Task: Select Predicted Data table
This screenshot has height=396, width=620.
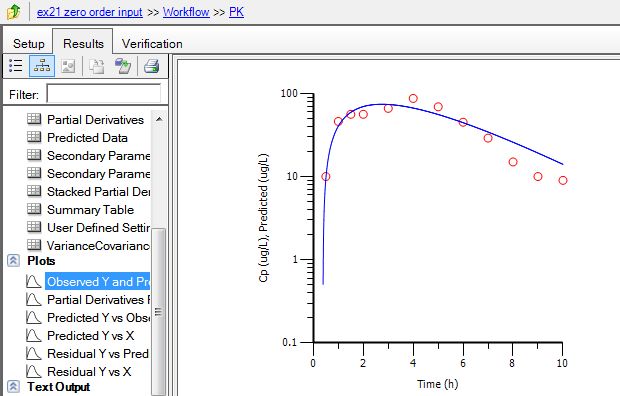Action: click(87, 138)
